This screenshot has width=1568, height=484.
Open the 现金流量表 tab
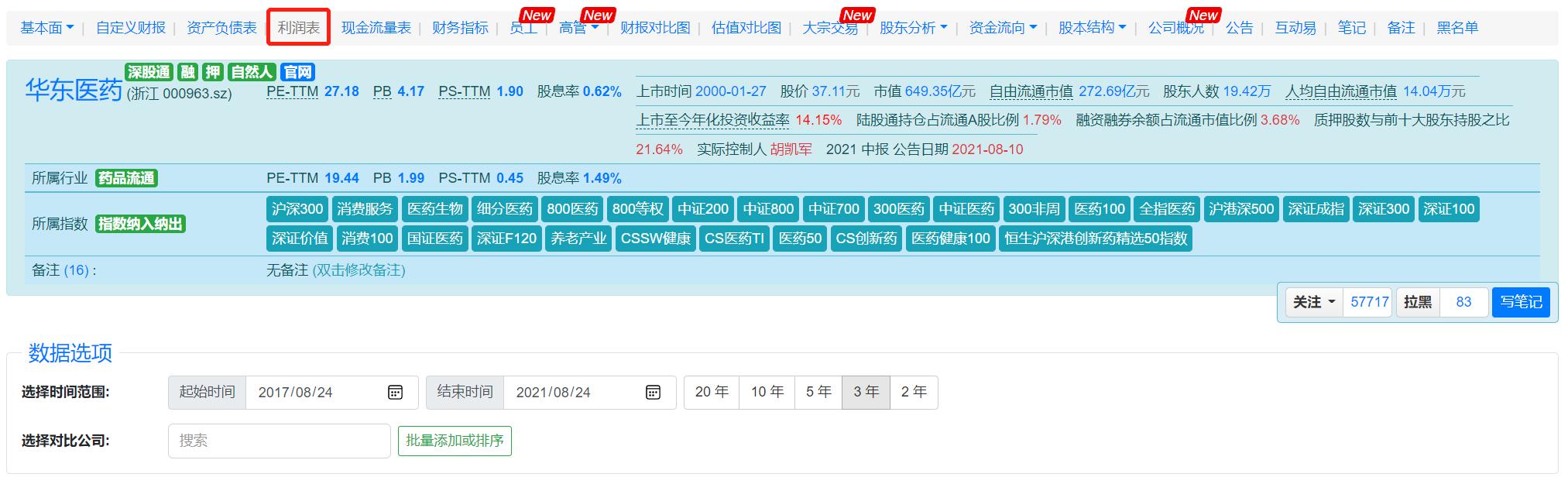[376, 28]
